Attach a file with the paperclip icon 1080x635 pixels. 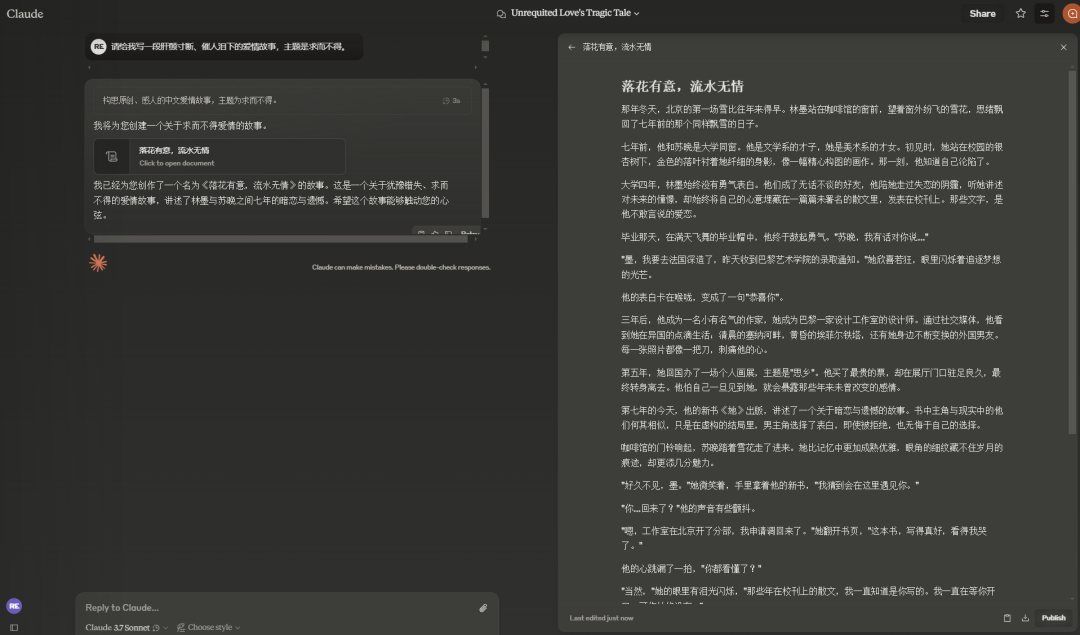[x=483, y=607]
